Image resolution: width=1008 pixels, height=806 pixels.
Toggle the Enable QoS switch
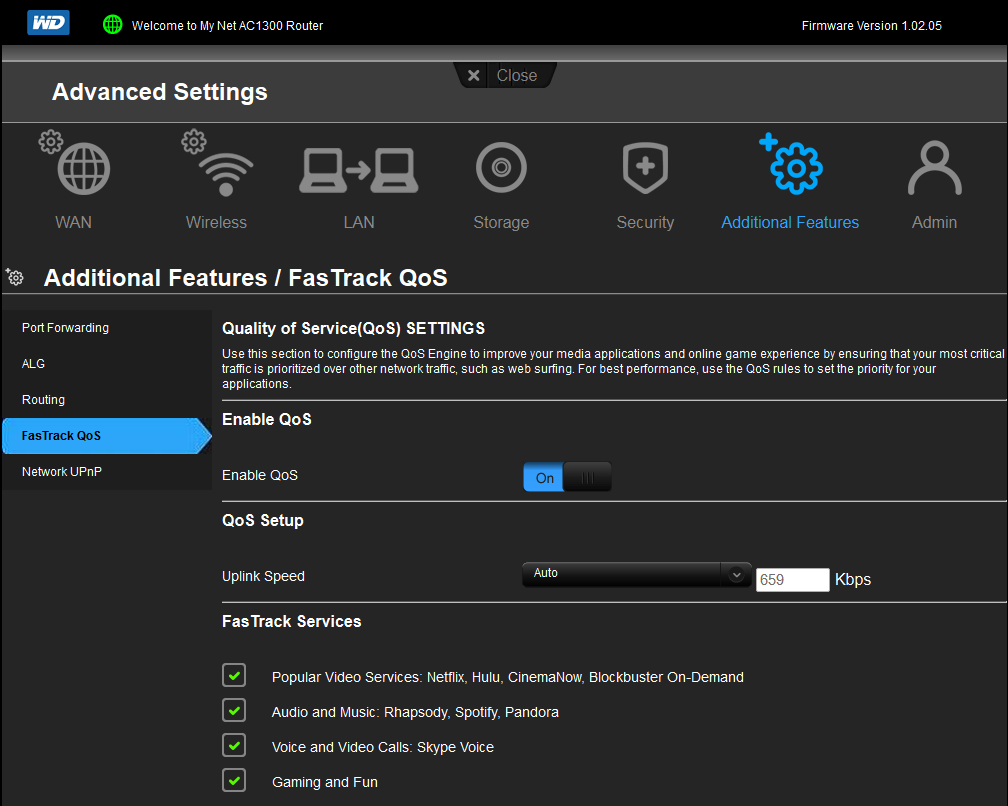coord(567,477)
